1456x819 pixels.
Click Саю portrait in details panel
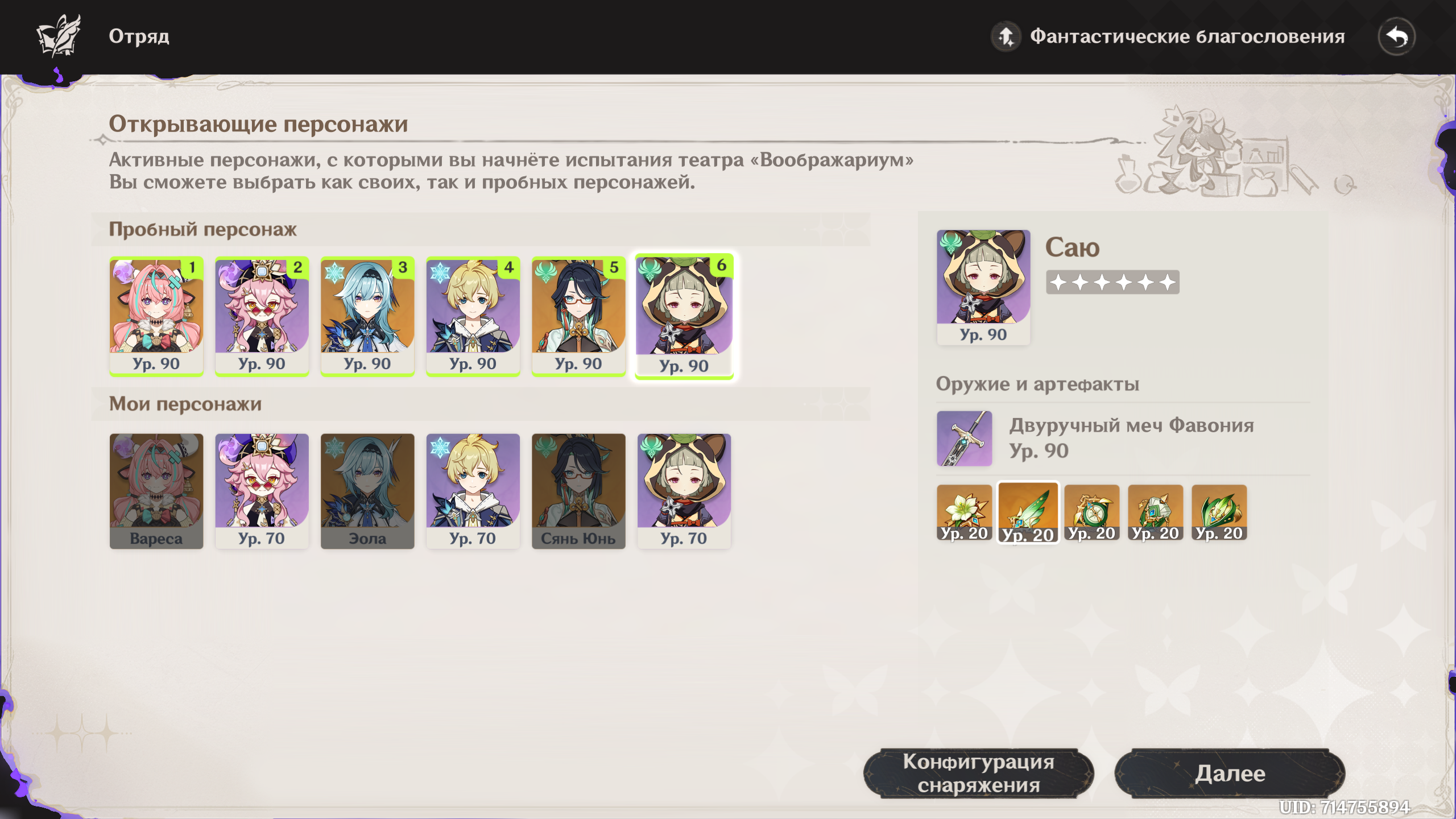point(983,287)
